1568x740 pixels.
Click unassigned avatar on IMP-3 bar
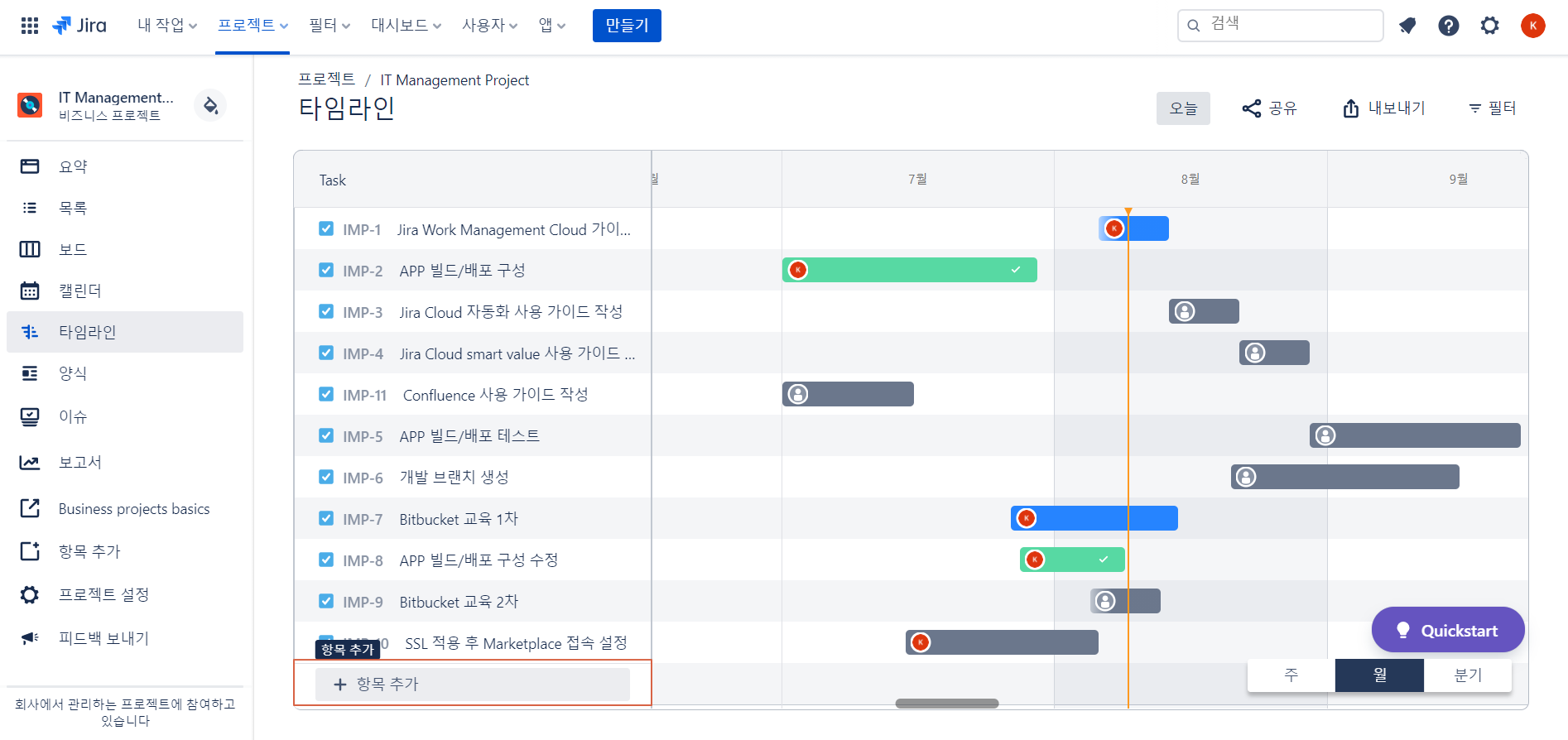(1185, 311)
